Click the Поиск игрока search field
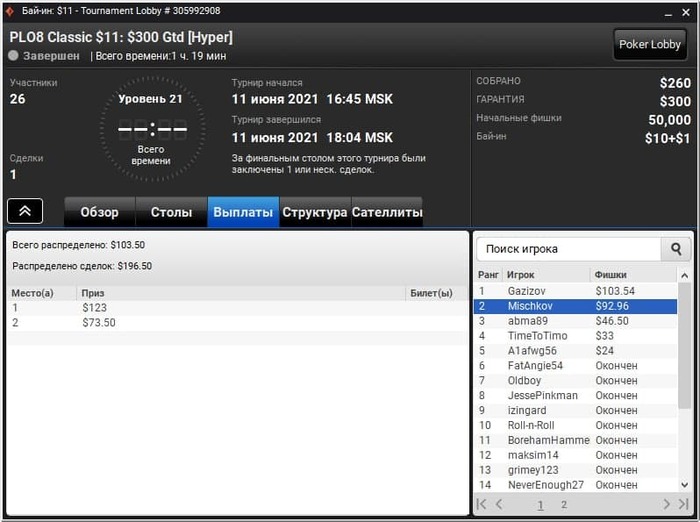This screenshot has width=700, height=522. 569,249
